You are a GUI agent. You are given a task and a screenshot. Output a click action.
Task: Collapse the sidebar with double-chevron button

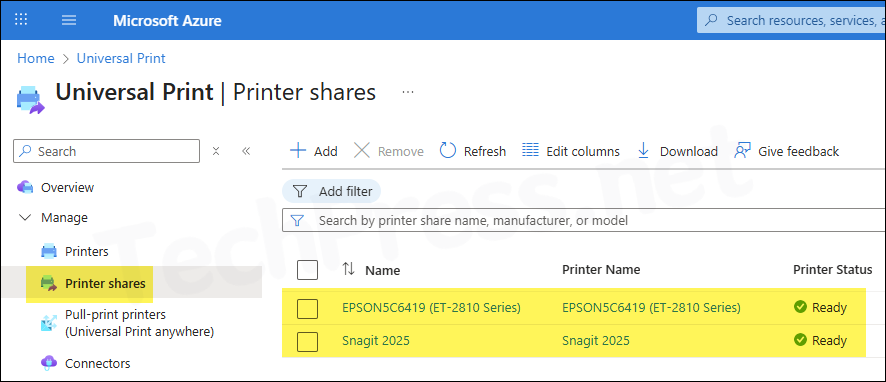(x=246, y=151)
